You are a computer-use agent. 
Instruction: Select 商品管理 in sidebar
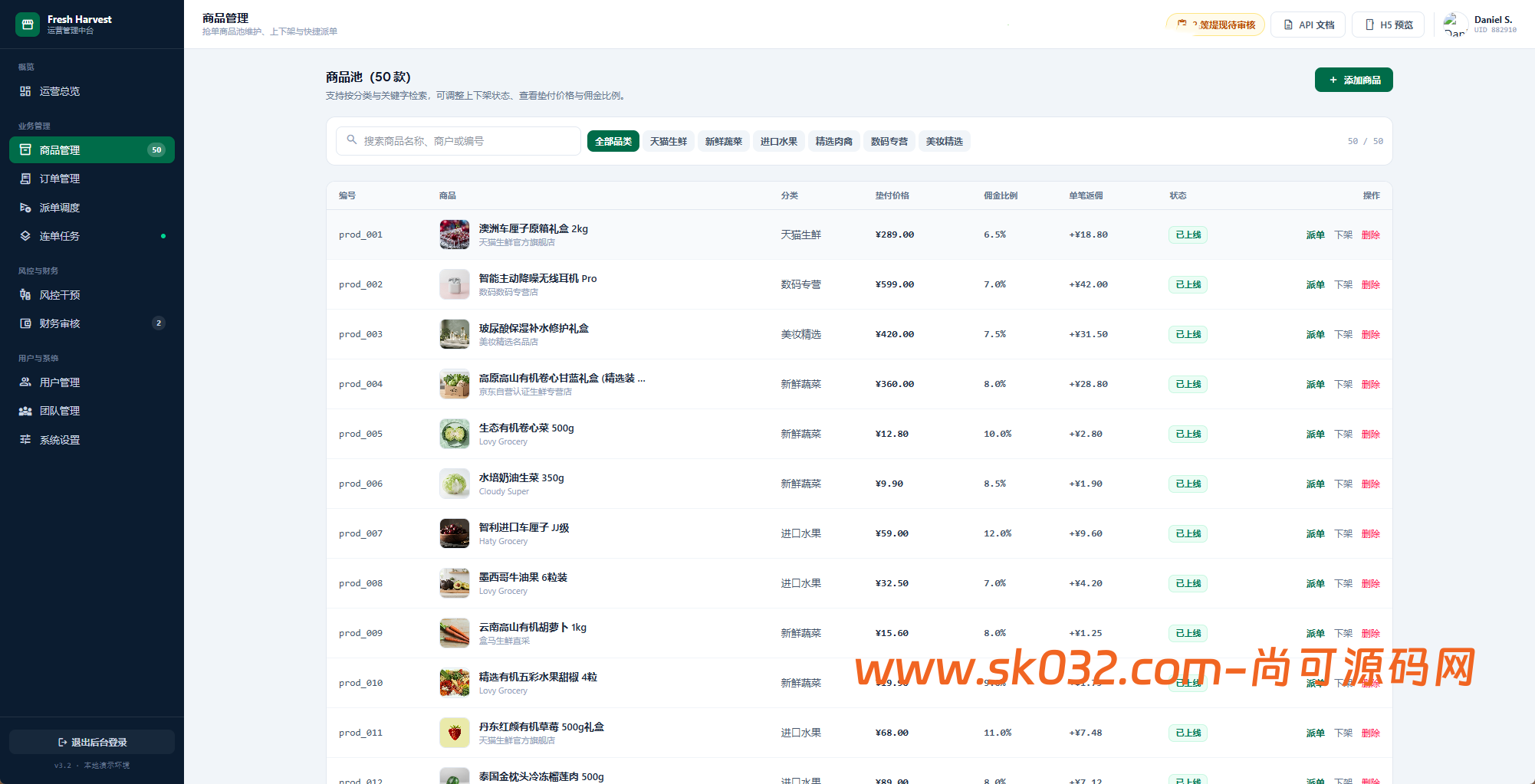(x=92, y=150)
